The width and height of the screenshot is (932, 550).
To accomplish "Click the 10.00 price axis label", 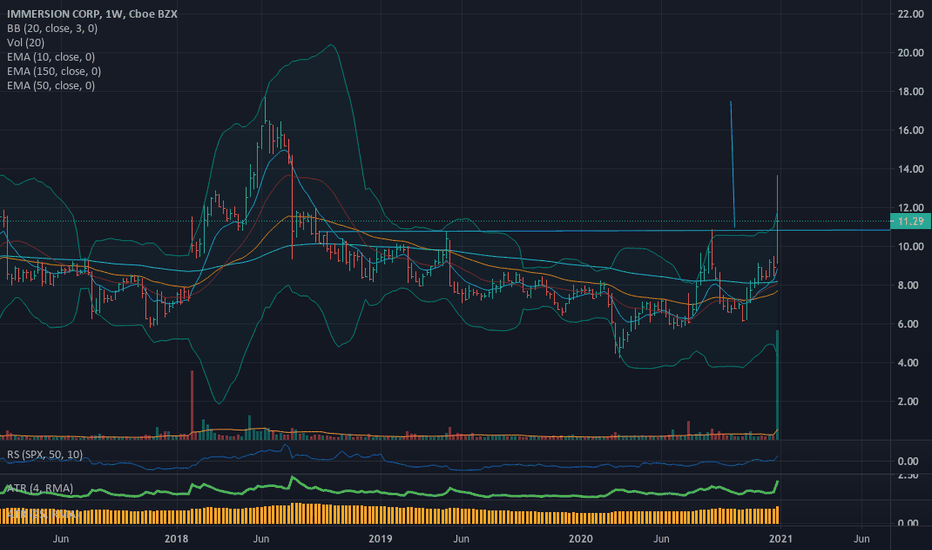I will coord(911,247).
